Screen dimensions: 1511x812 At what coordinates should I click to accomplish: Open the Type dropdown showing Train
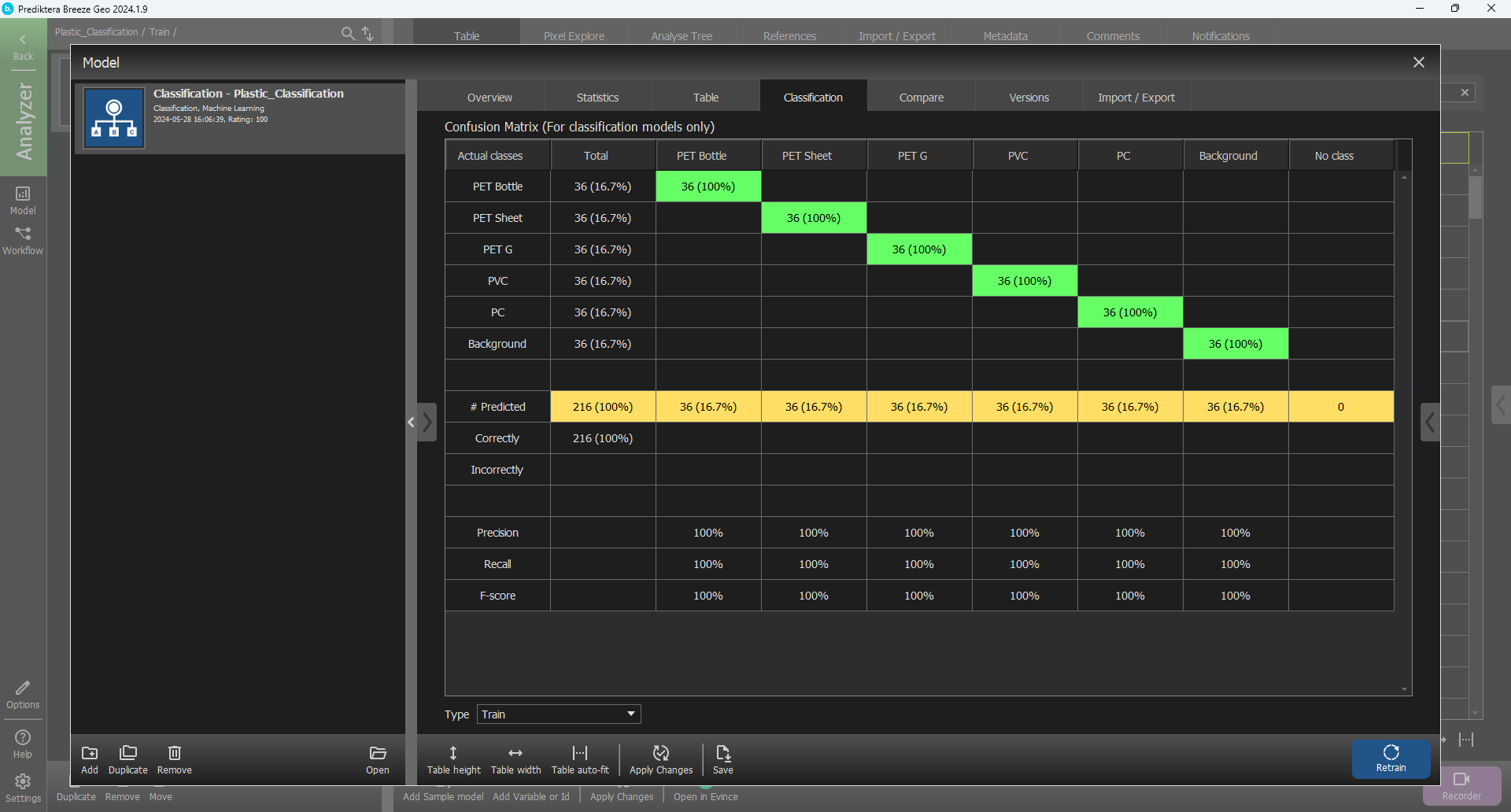click(x=559, y=714)
